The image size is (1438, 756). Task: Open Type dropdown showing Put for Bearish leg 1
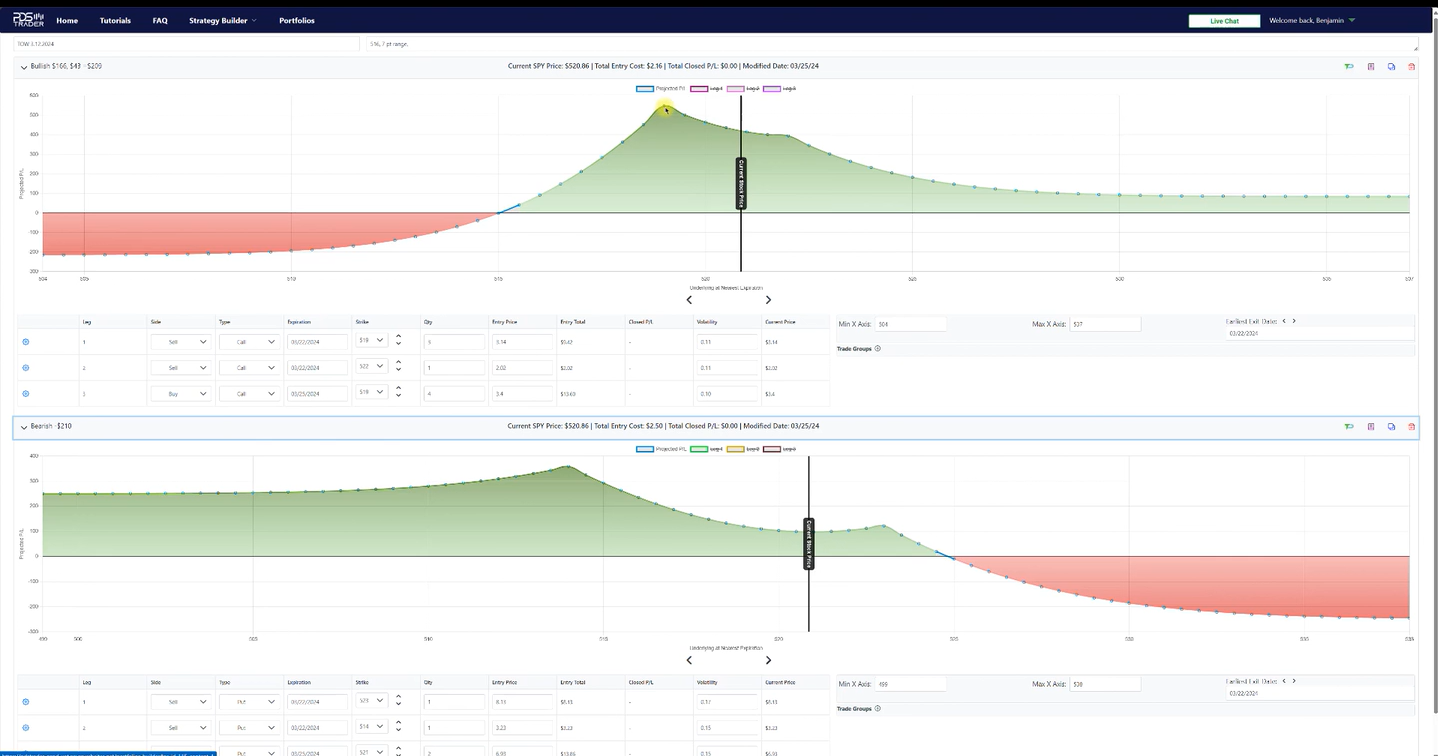tap(248, 702)
